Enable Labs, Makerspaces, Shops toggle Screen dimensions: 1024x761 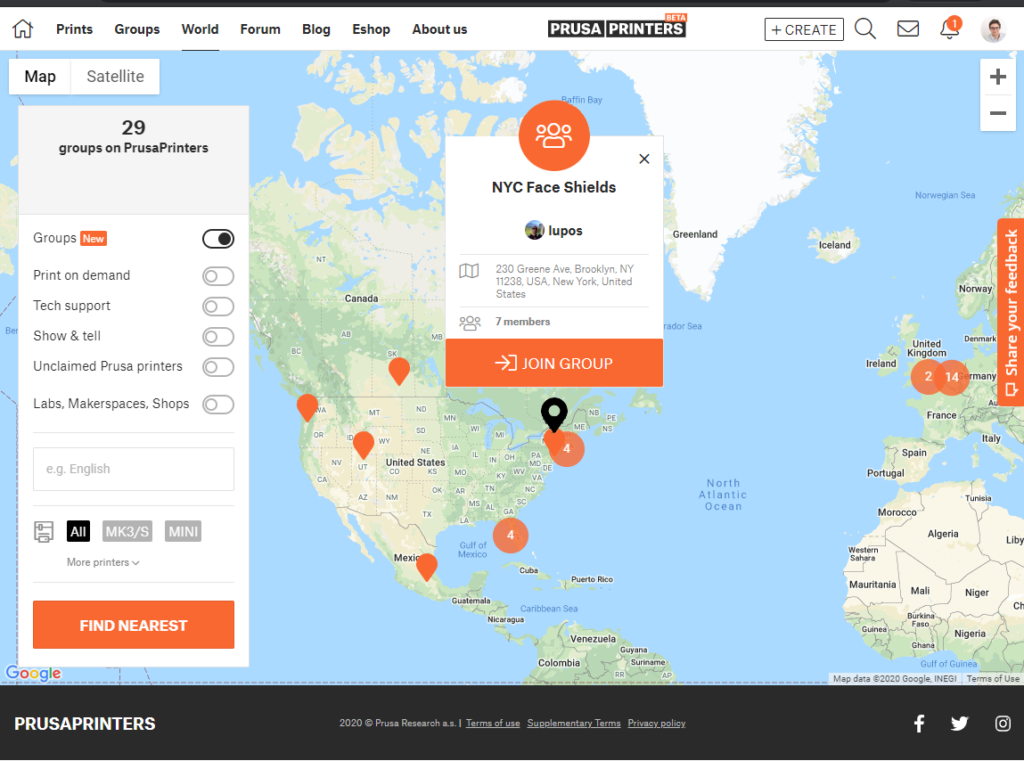coord(218,404)
